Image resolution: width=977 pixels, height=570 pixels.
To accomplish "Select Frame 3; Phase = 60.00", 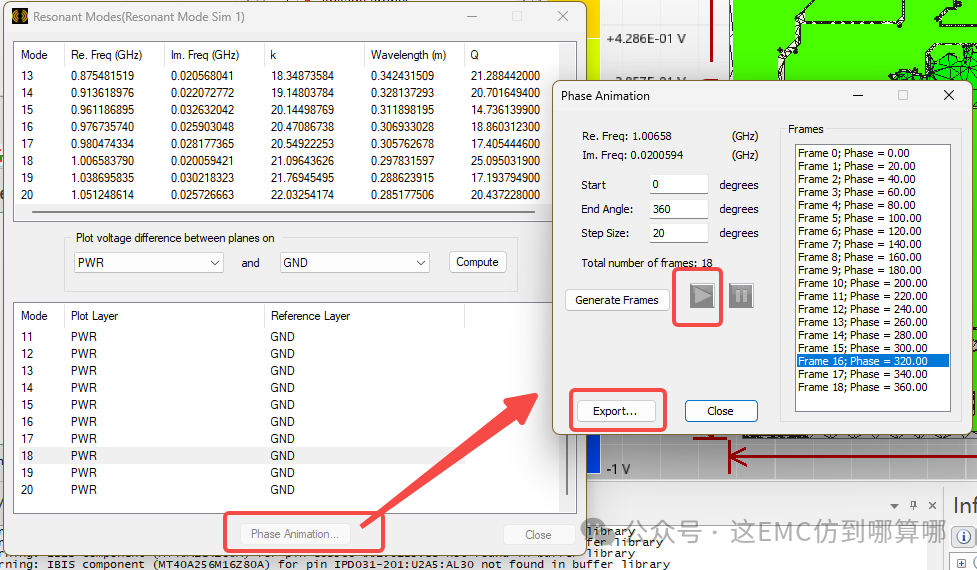I will point(872,192).
